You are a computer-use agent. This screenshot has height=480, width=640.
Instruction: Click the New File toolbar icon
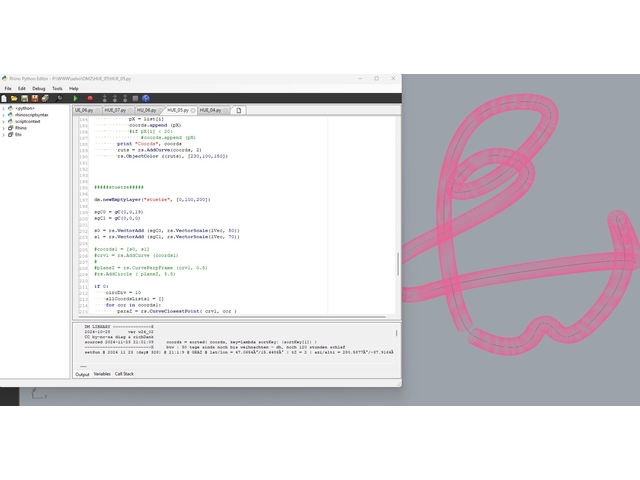click(4, 98)
